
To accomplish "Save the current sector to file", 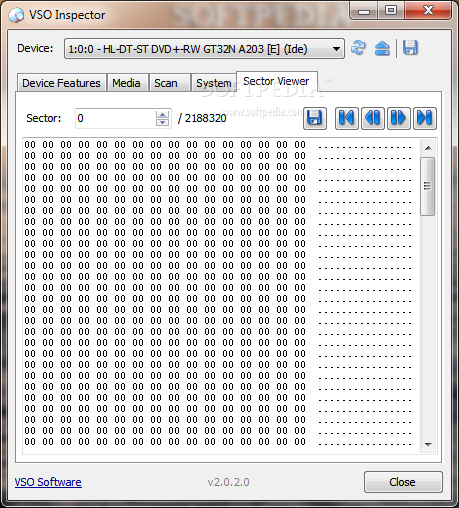I will click(x=315, y=118).
